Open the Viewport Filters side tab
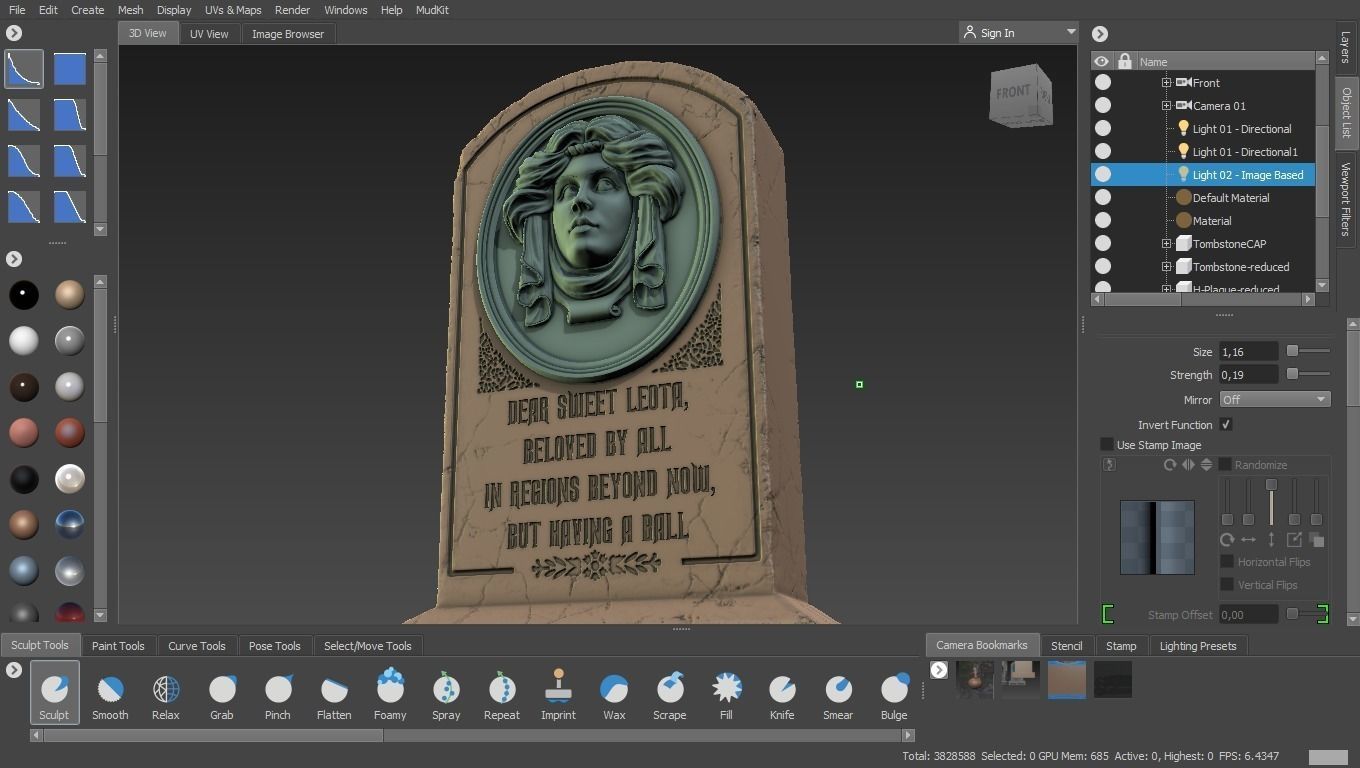Image resolution: width=1360 pixels, height=768 pixels. point(1346,199)
